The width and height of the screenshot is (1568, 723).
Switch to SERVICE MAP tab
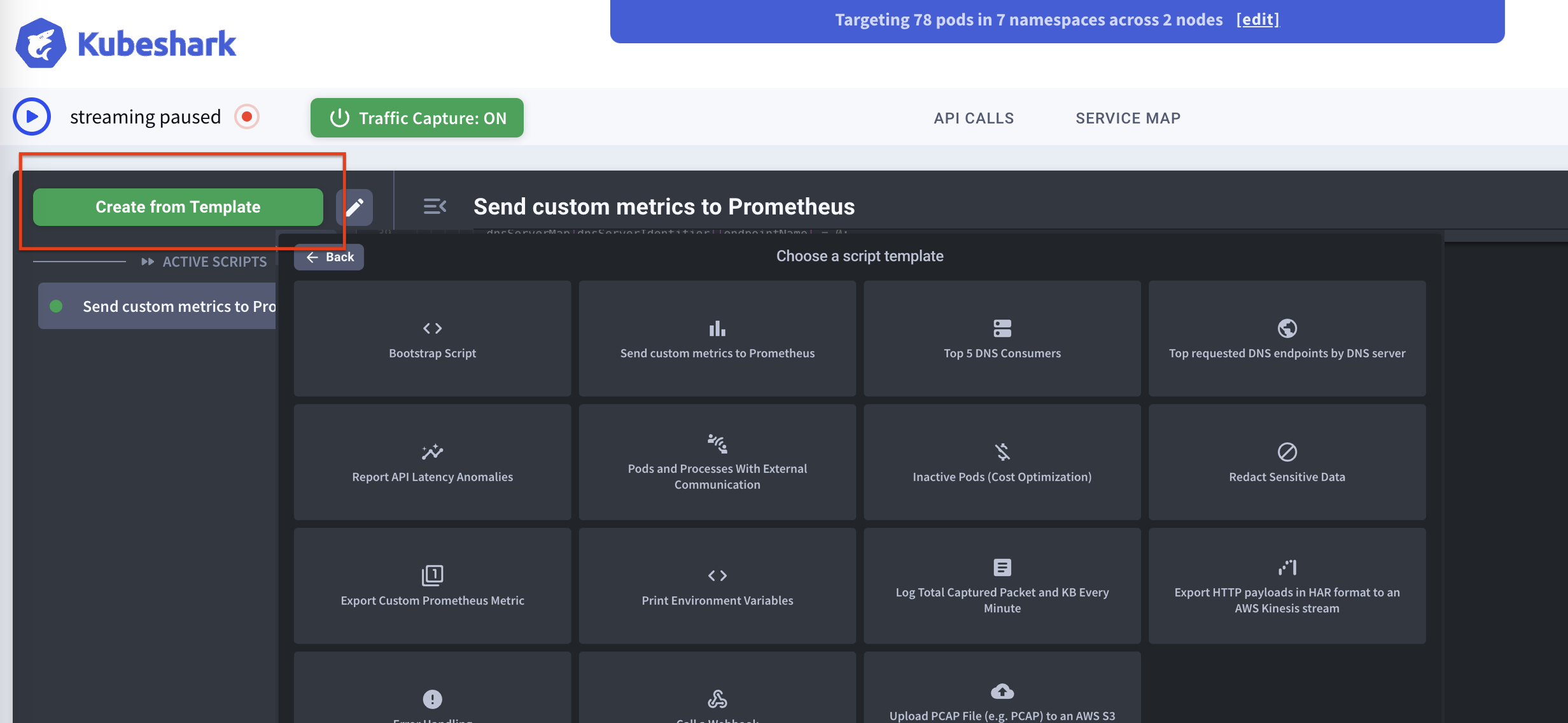[1128, 118]
